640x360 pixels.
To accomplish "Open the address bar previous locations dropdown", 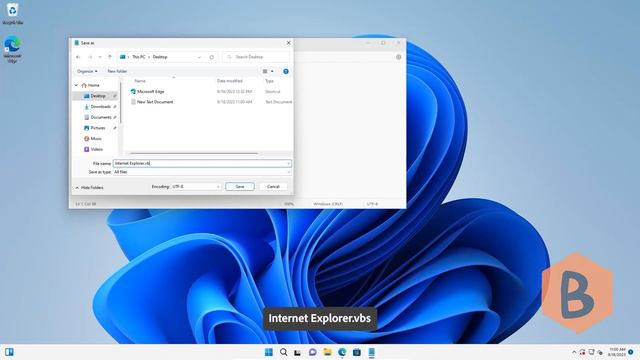I will (x=199, y=57).
